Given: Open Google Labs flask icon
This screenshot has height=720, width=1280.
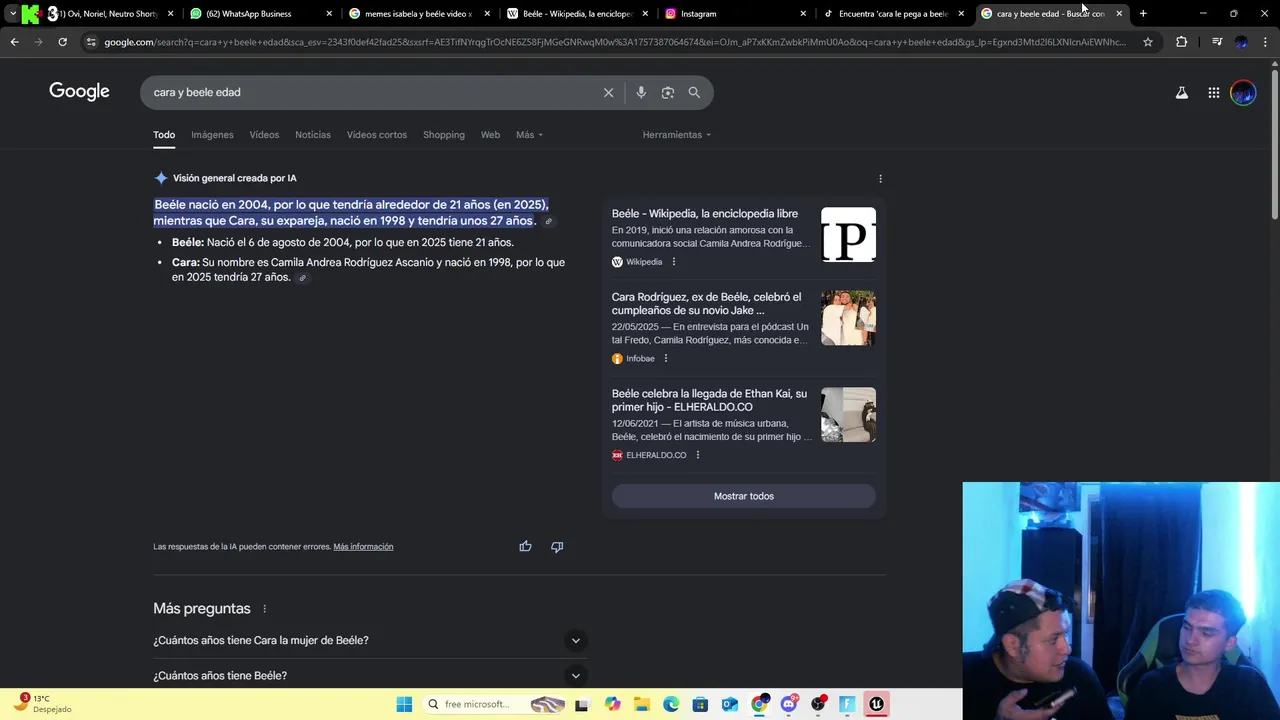Looking at the screenshot, I should point(1182,93).
